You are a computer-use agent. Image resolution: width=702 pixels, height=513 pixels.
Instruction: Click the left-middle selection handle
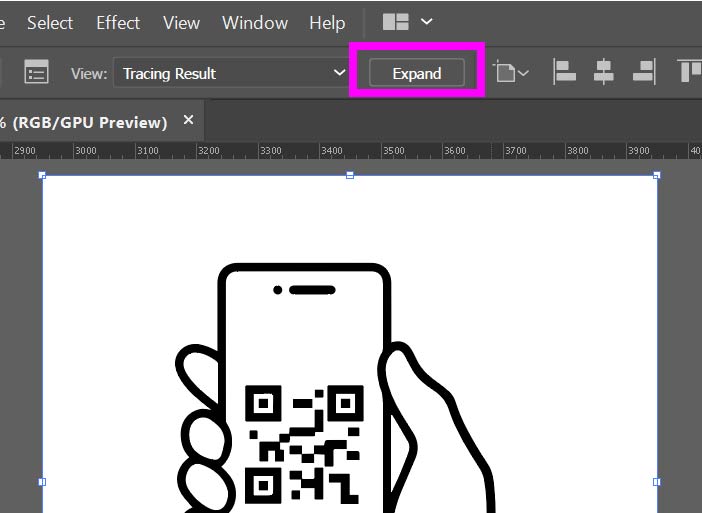[42, 482]
